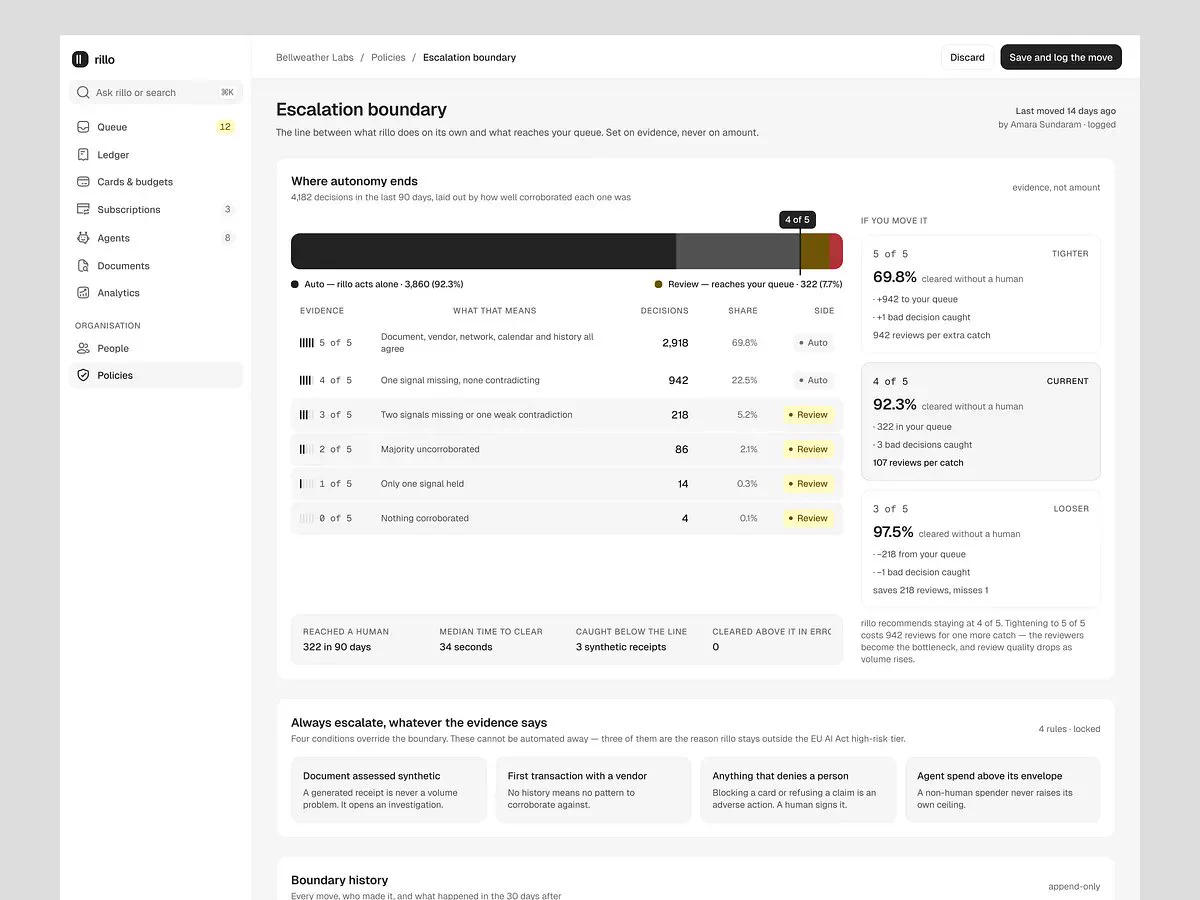Open Document assessed synthetic rule card

(389, 790)
